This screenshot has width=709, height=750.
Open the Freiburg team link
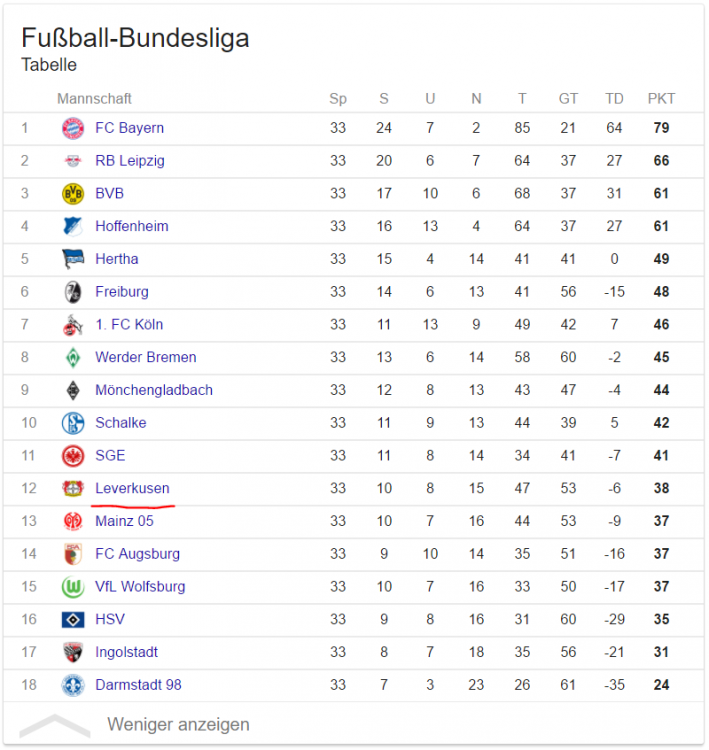point(122,292)
